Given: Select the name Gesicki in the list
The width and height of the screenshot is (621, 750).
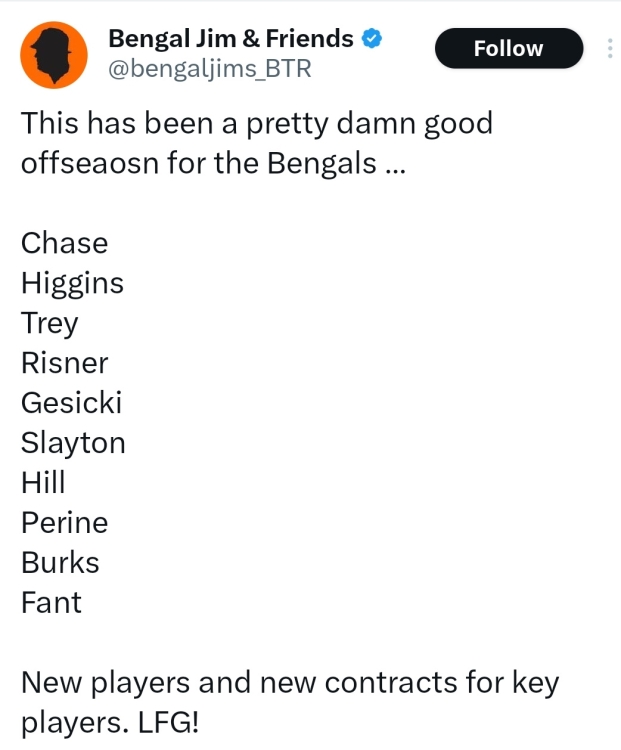Looking at the screenshot, I should point(71,403).
